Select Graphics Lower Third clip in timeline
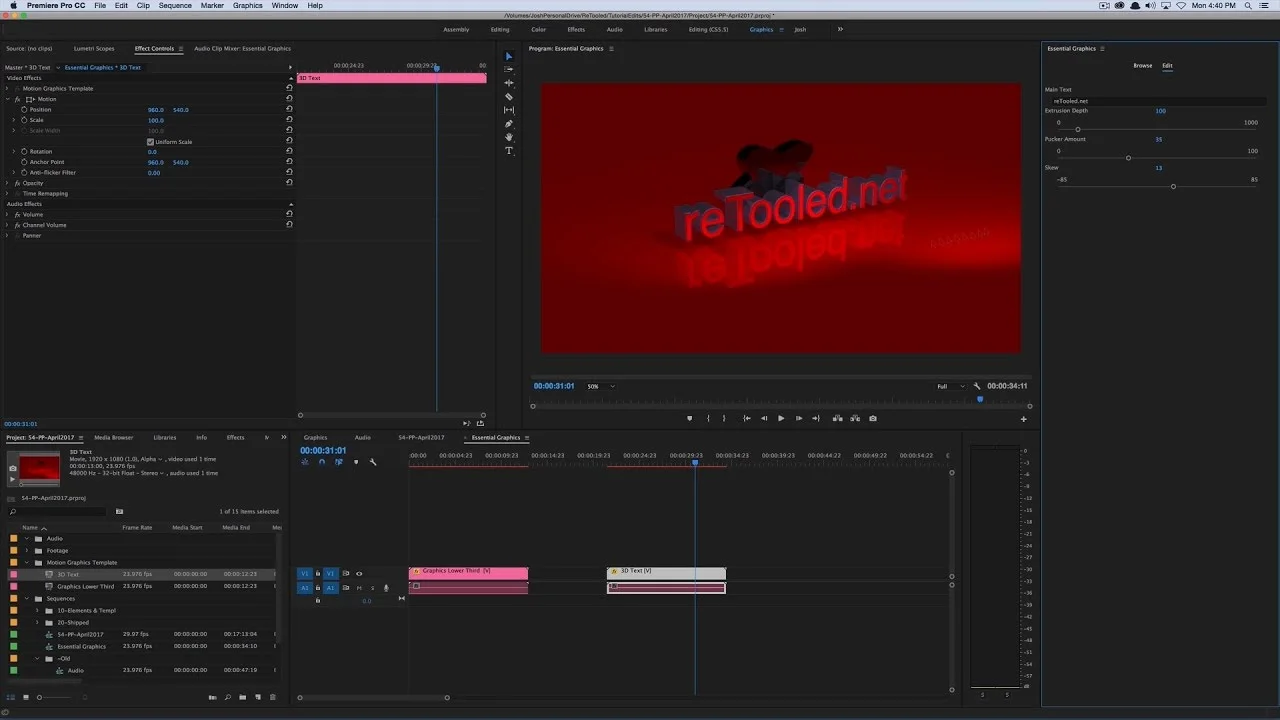Screen dimensions: 1280x720 (x=468, y=573)
